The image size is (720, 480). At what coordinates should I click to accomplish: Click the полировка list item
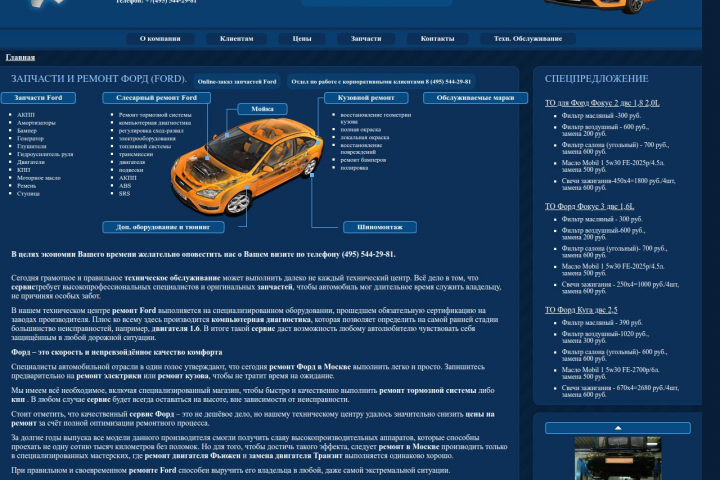click(x=354, y=168)
